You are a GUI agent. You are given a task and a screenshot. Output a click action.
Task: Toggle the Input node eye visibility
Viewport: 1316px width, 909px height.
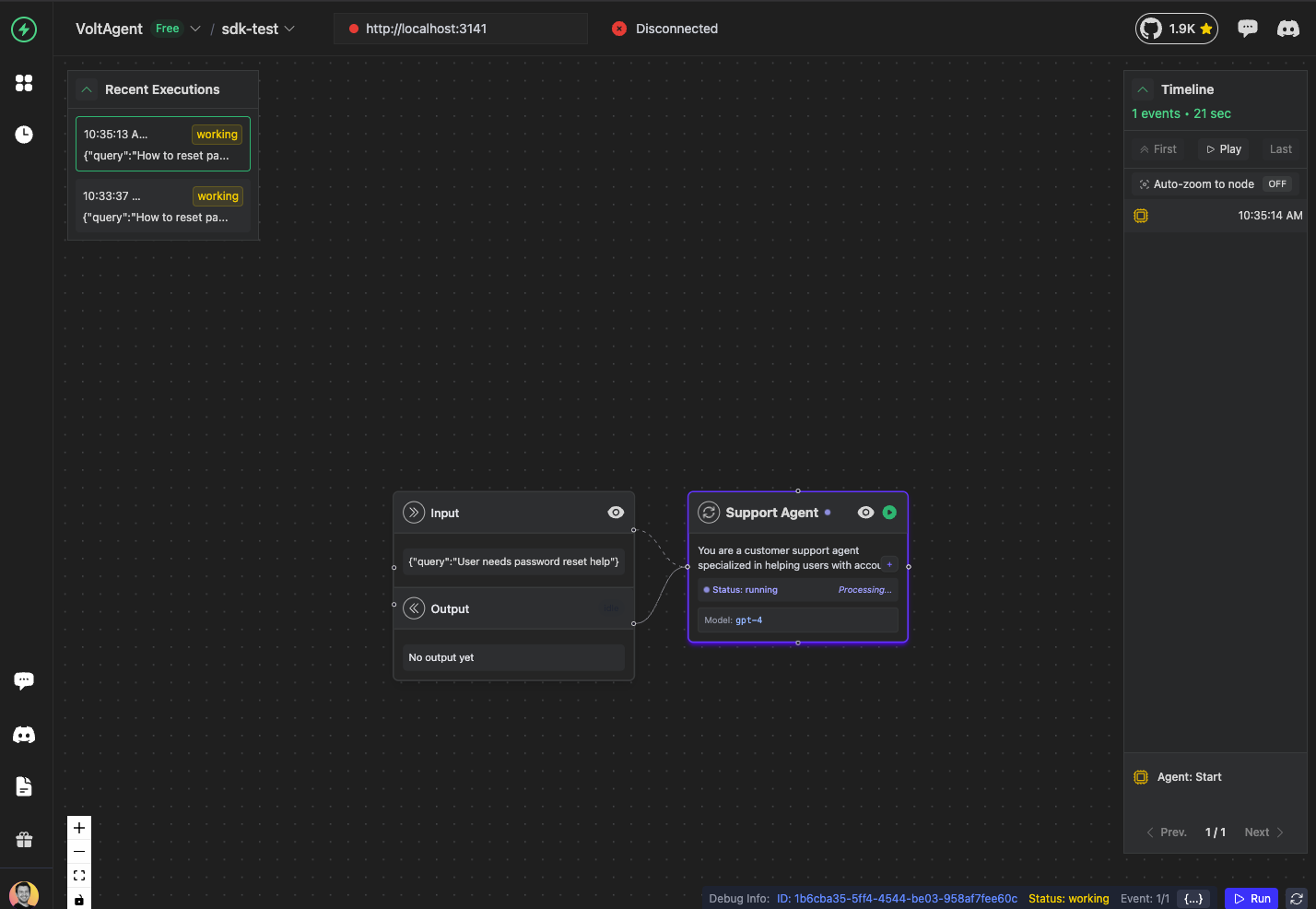tap(616, 513)
